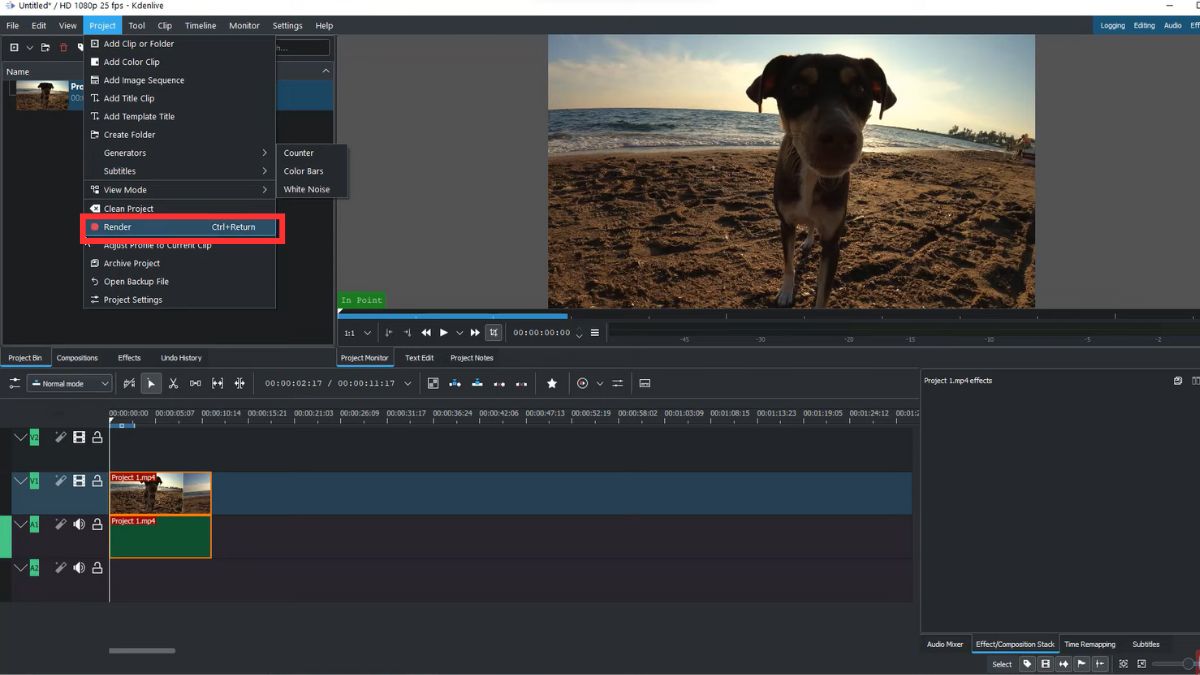Image resolution: width=1200 pixels, height=675 pixels.
Task: Open the monitor 1:1 zoom dropdown
Action: (357, 333)
